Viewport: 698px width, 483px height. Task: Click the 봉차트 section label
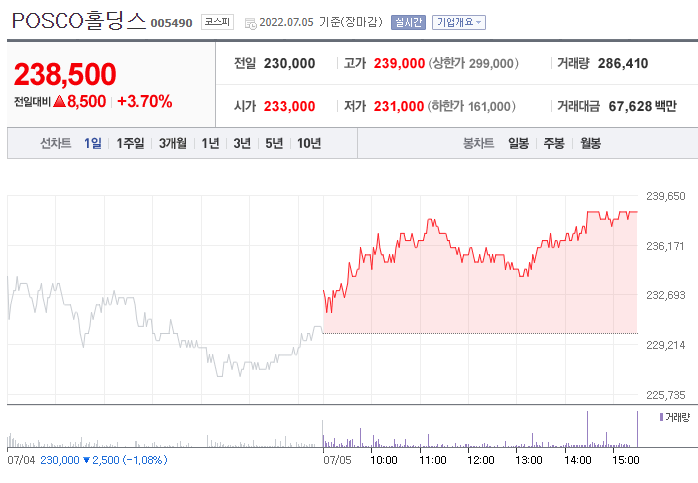(x=479, y=143)
